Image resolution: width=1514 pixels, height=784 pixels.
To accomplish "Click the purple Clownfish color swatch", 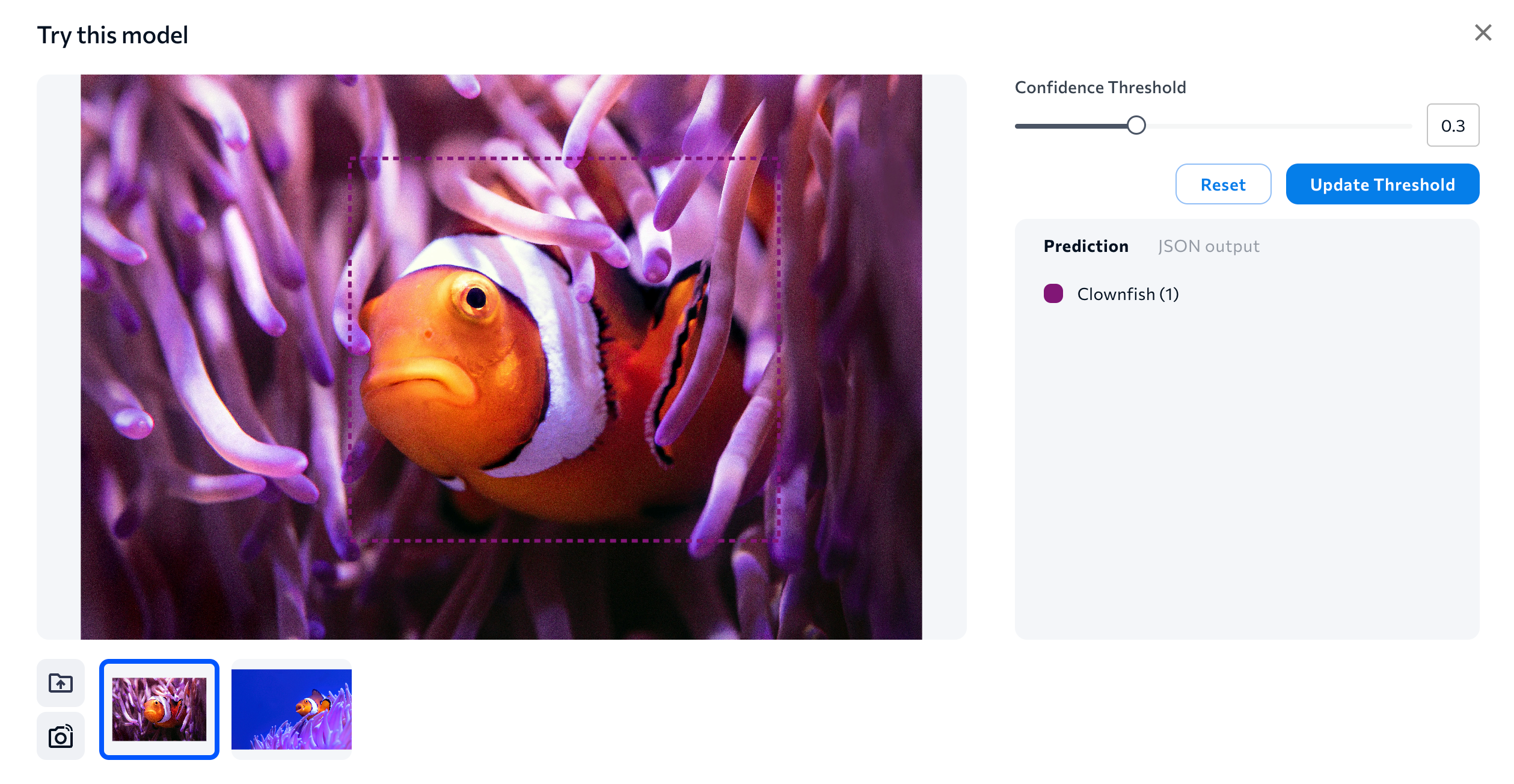I will click(x=1053, y=294).
